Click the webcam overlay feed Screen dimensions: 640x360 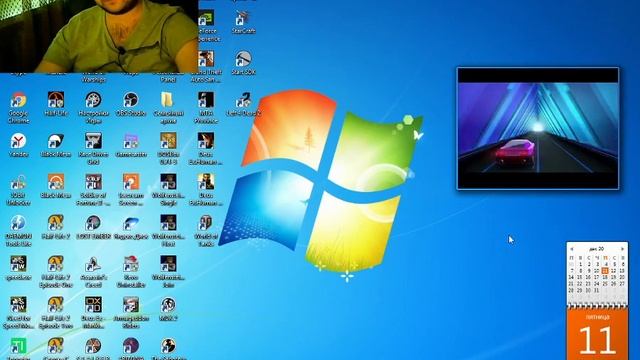(99, 36)
